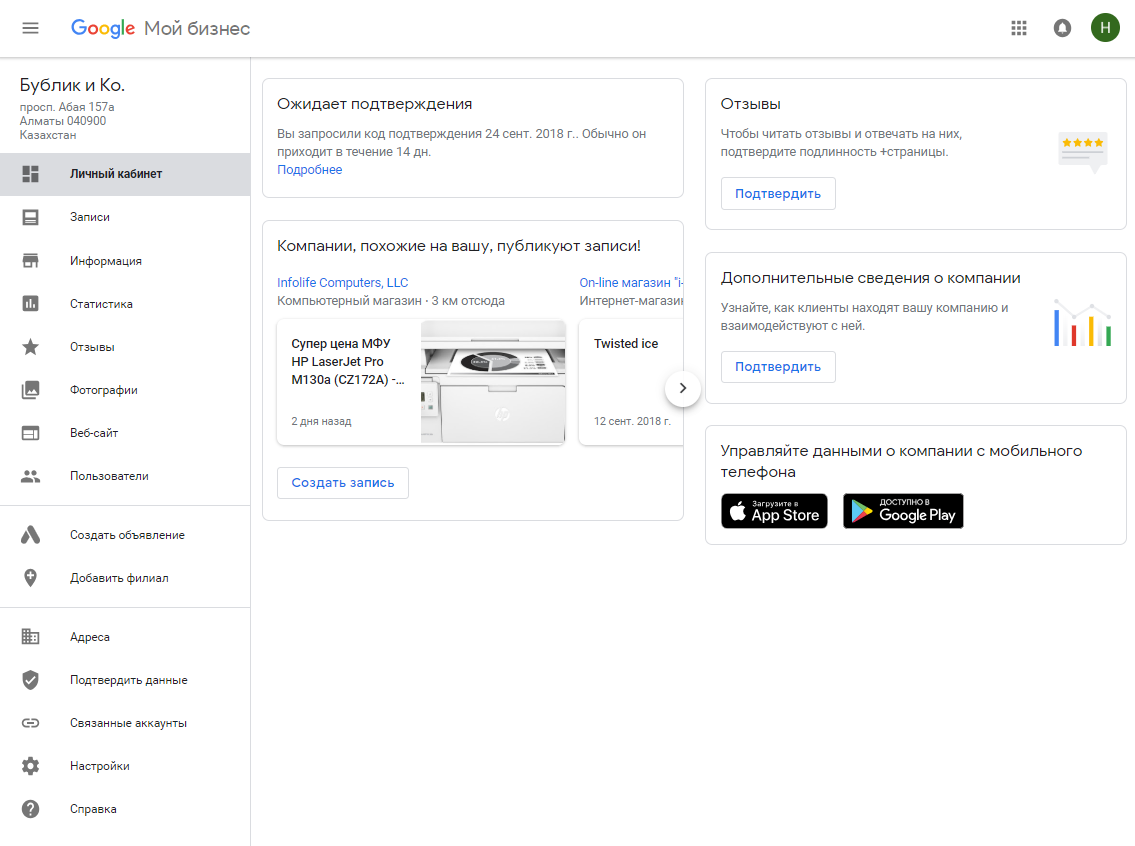Open the hamburger main menu
This screenshot has width=1135, height=846.
30,28
